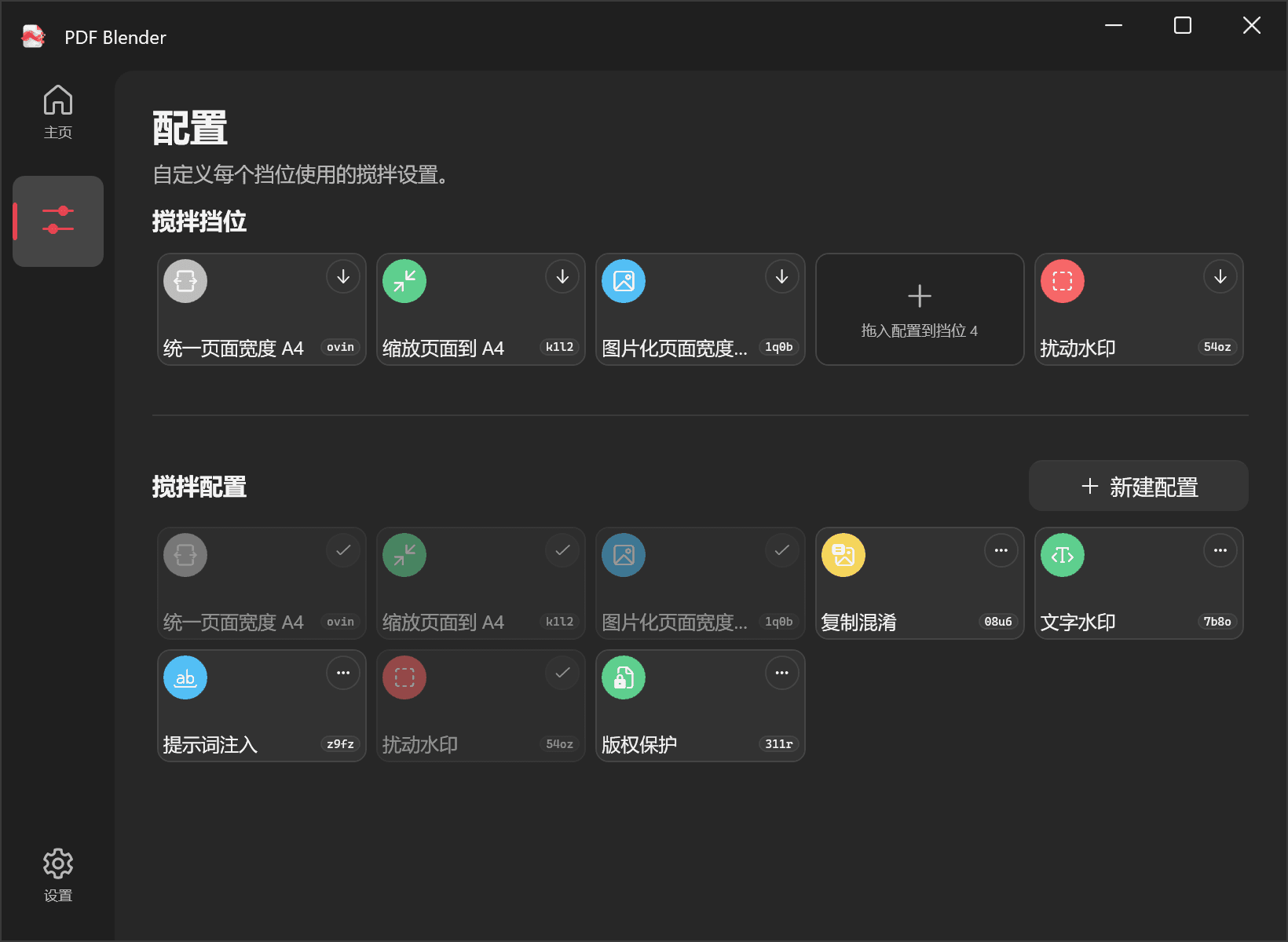Click gray icon on slot card 统一页面宽度 A4
Screen dimensions: 1288x942
tap(185, 281)
